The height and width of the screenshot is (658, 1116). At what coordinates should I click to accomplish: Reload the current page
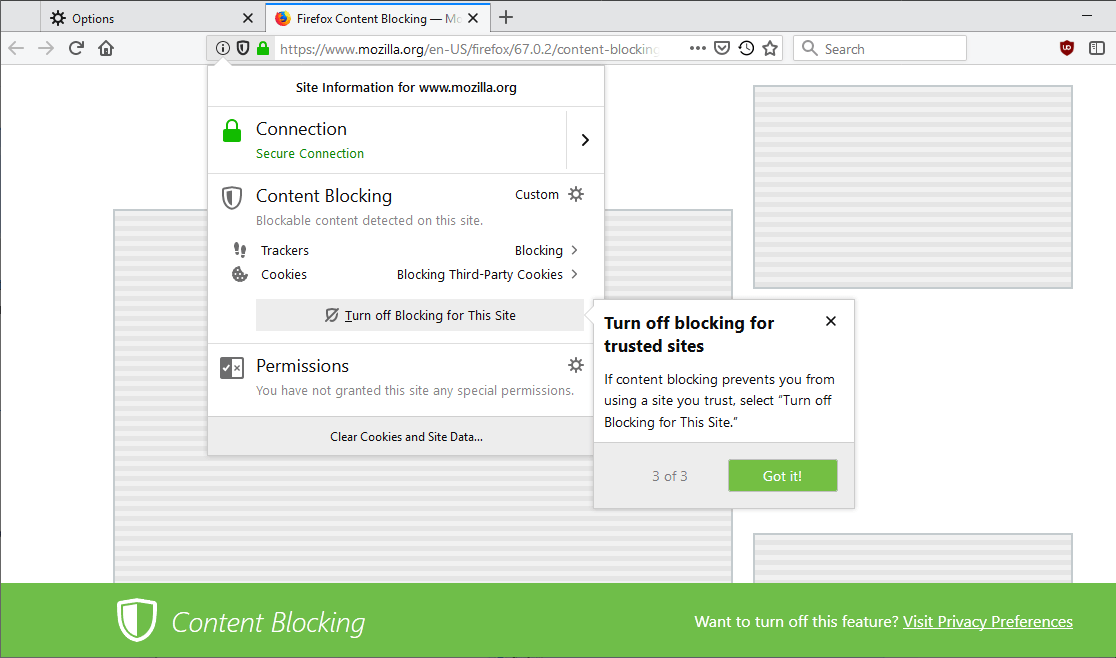[x=76, y=48]
